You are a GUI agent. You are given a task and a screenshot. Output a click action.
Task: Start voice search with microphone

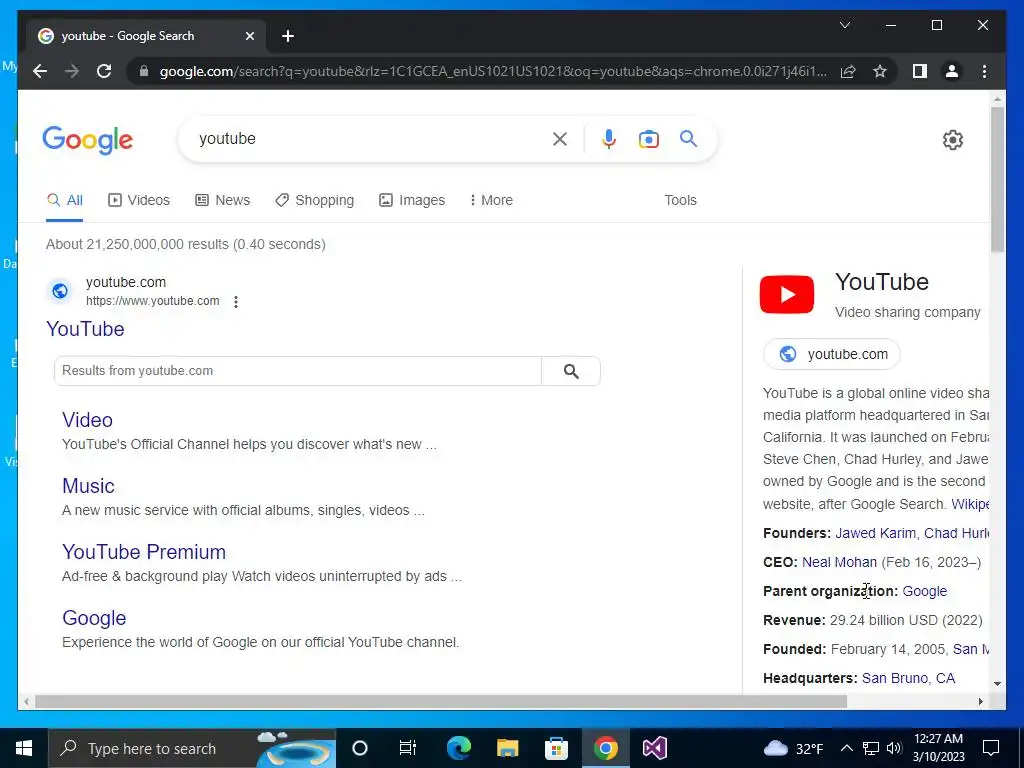(609, 139)
